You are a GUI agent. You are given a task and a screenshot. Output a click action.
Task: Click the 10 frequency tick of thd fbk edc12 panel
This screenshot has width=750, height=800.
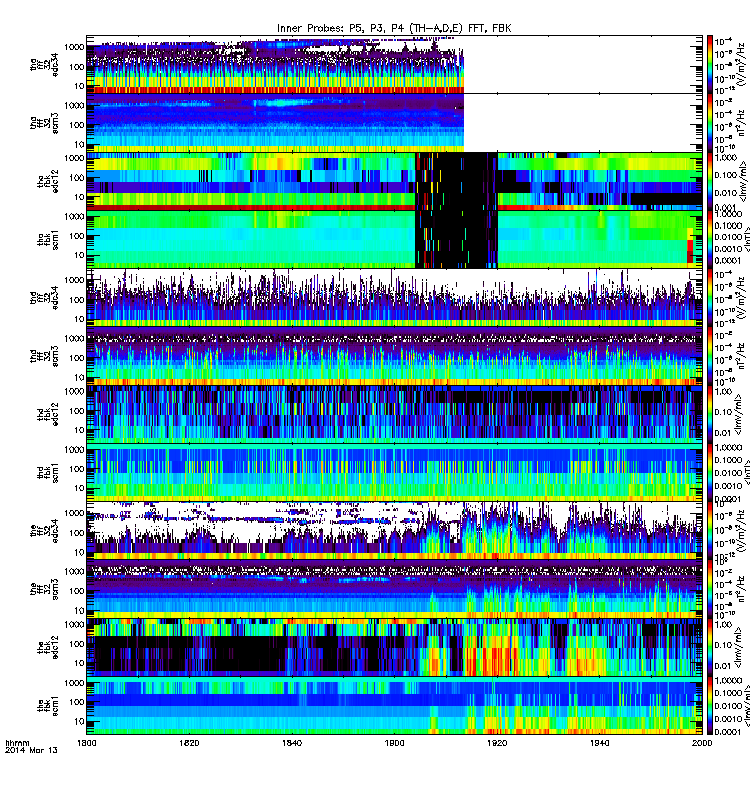coord(79,430)
